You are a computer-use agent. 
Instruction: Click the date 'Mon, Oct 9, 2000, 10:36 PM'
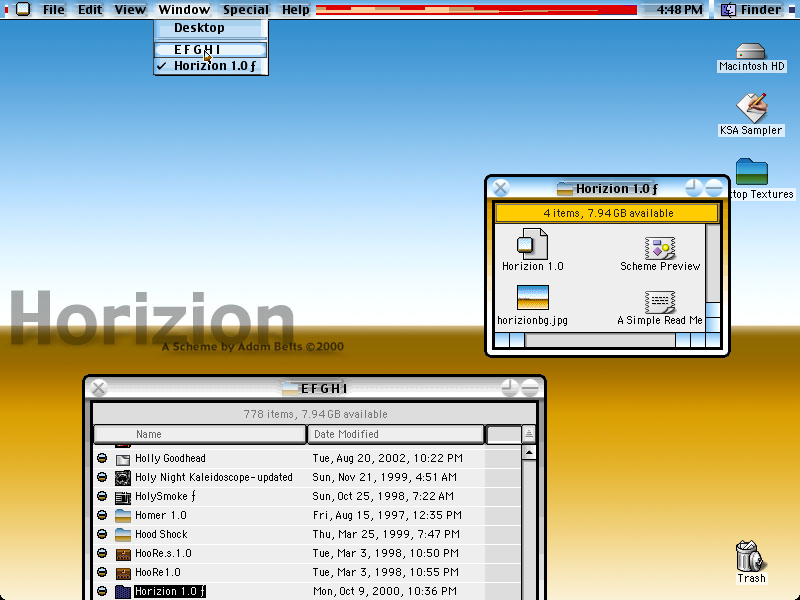point(385,591)
